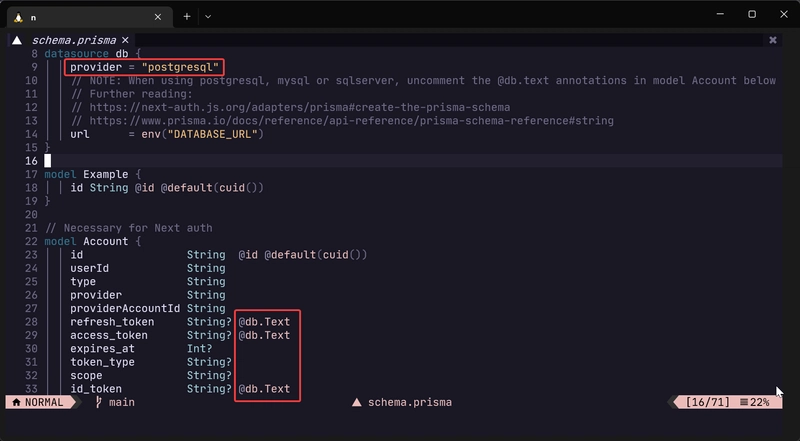Click the NORMAL mode indicator in statusline

44,402
